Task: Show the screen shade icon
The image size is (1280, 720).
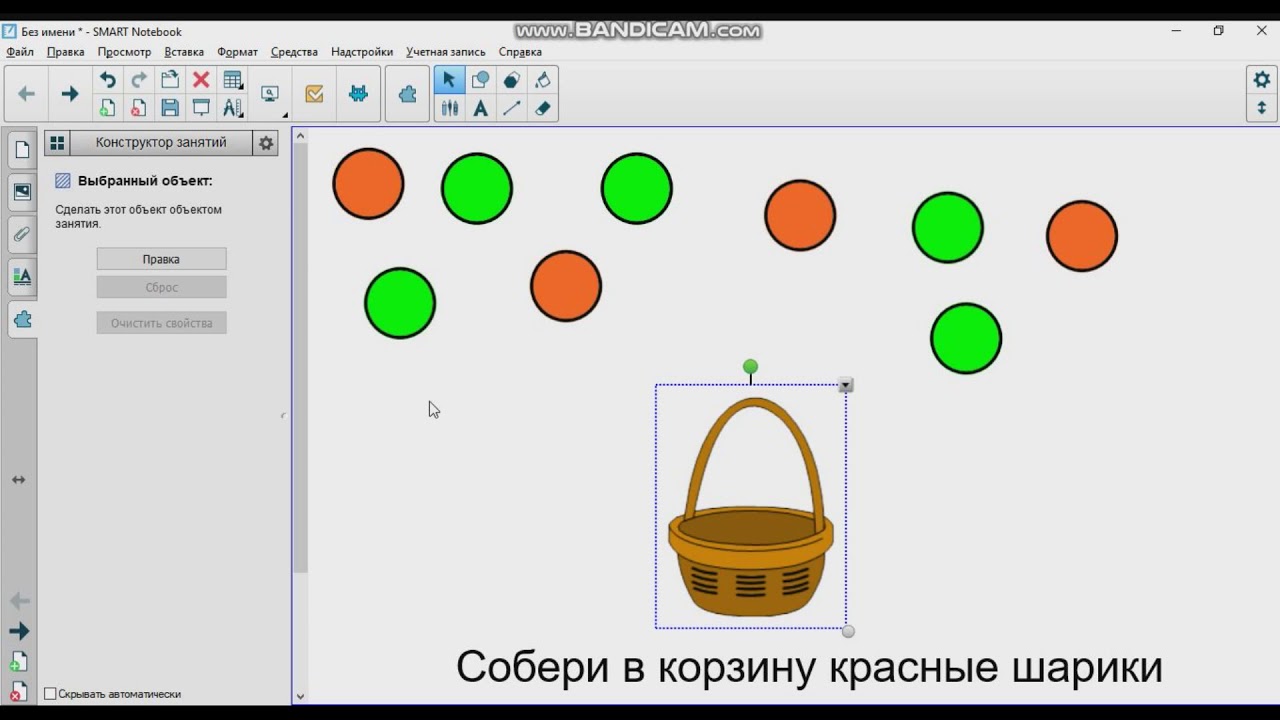Action: point(201,108)
